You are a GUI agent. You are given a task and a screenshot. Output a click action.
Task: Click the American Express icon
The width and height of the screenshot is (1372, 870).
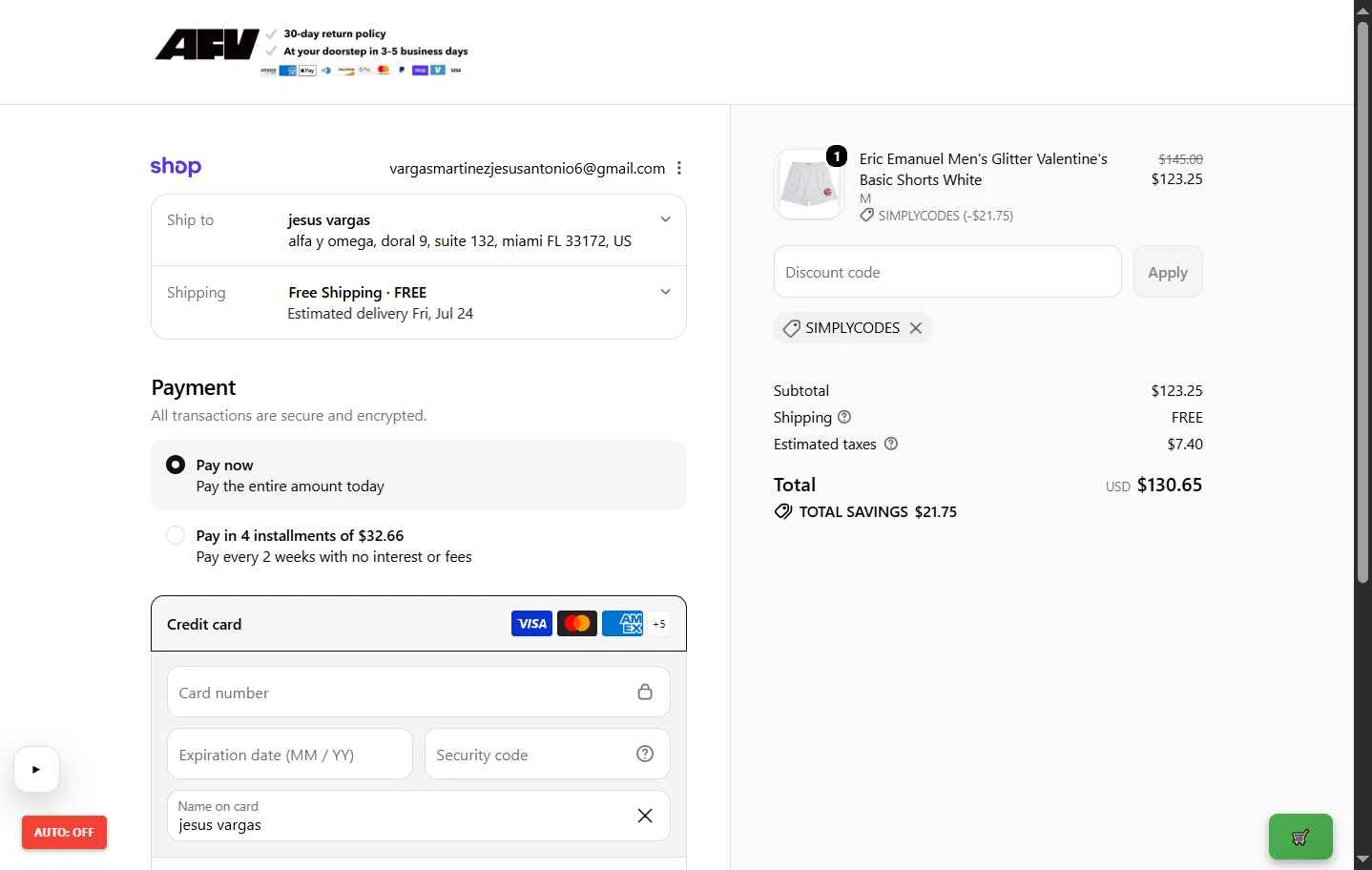pyautogui.click(x=623, y=624)
